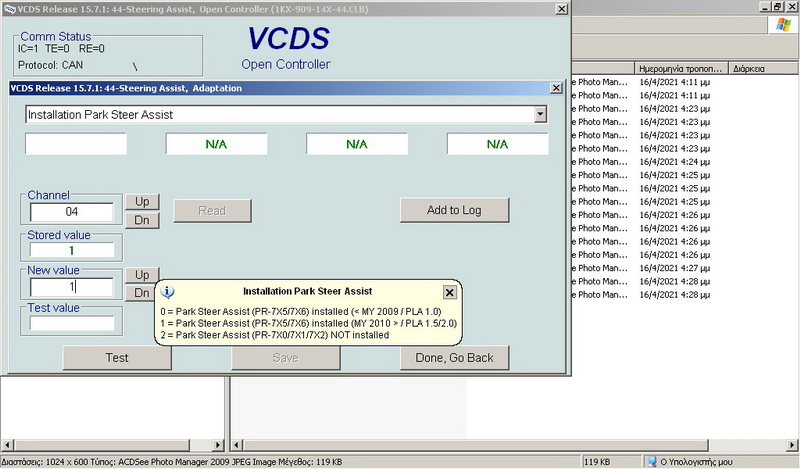This screenshot has width=800, height=469.
Task: Select the Installation Park Steer Assist combo text
Action: (x=100, y=115)
